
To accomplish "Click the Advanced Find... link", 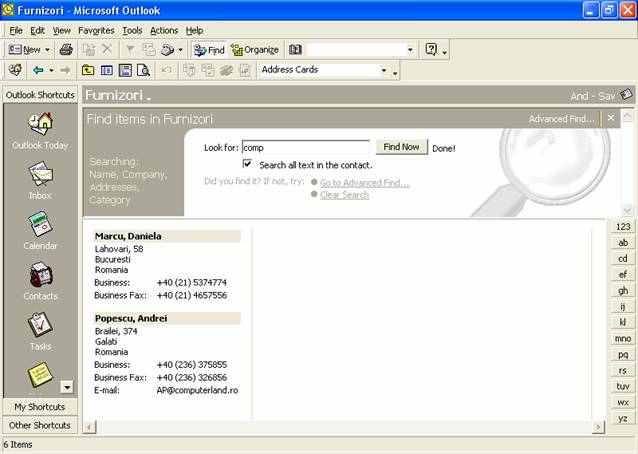I will 562,119.
